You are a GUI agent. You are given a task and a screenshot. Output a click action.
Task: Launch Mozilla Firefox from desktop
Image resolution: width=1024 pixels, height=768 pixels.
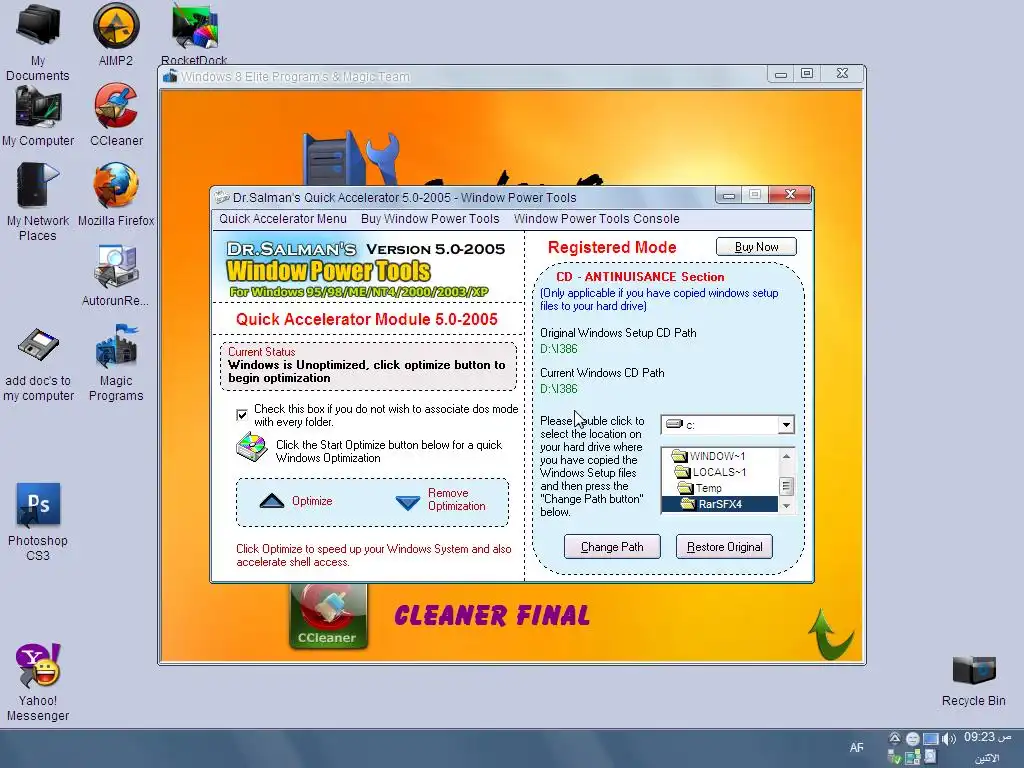pyautogui.click(x=116, y=195)
